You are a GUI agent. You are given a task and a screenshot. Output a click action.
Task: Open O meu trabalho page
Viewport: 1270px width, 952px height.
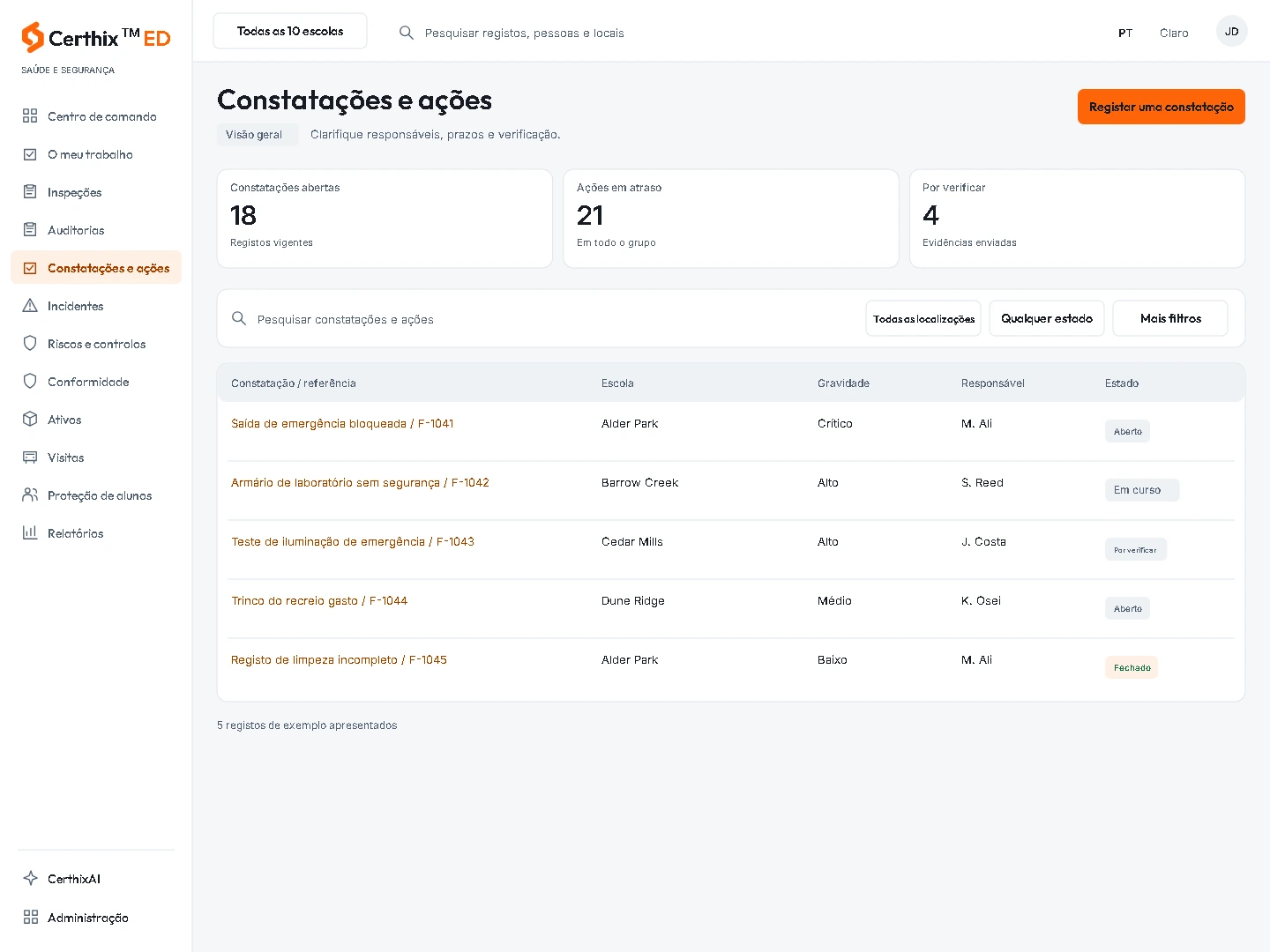point(96,153)
